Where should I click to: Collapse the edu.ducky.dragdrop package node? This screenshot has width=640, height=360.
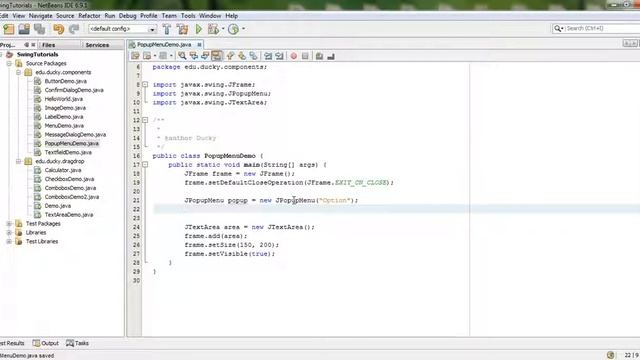(18, 161)
